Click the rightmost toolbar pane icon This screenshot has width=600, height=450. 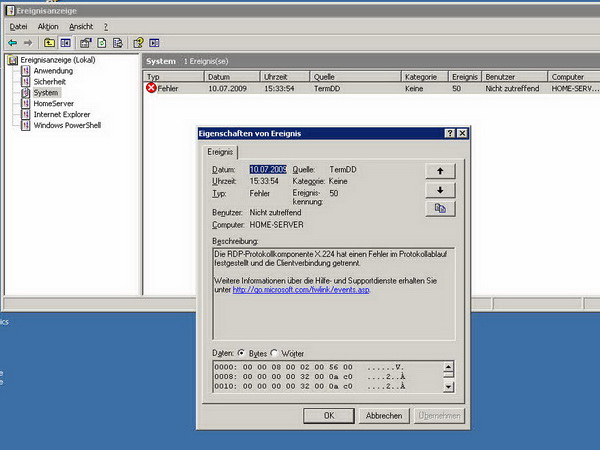154,43
